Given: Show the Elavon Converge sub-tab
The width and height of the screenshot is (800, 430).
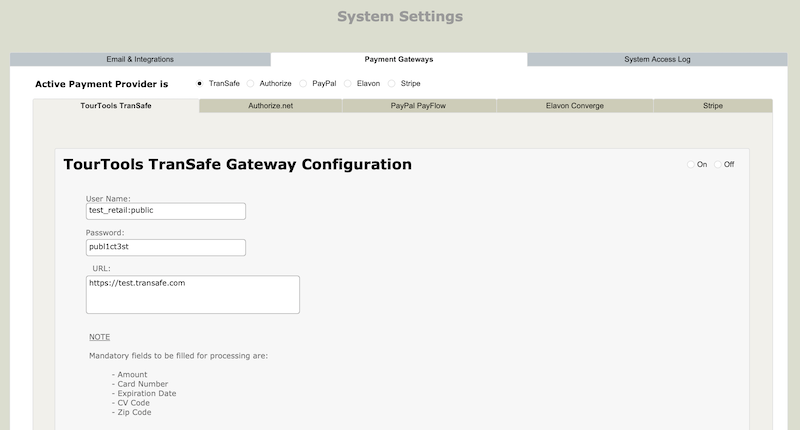Looking at the screenshot, I should pos(574,105).
